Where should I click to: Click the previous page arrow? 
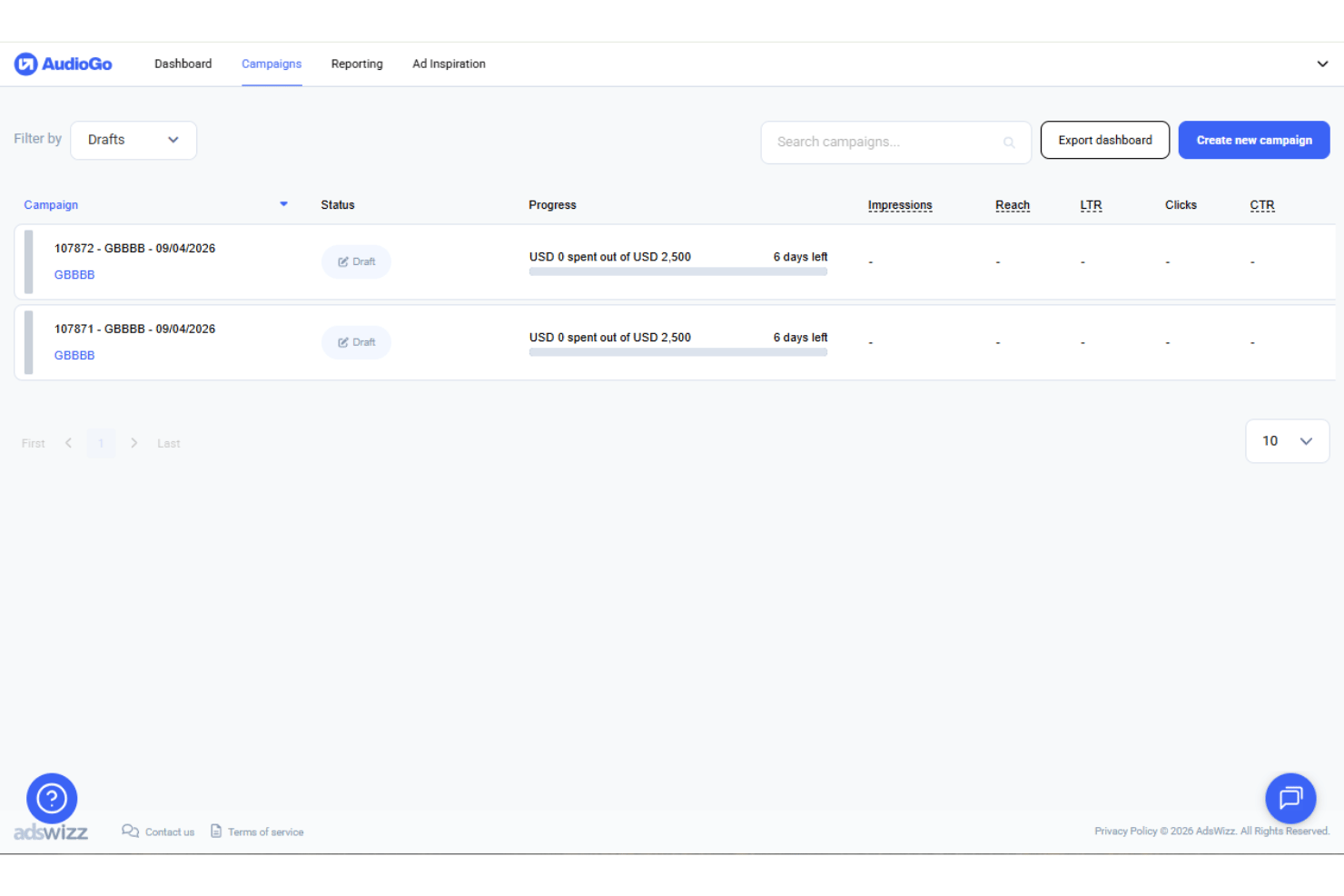(x=68, y=443)
